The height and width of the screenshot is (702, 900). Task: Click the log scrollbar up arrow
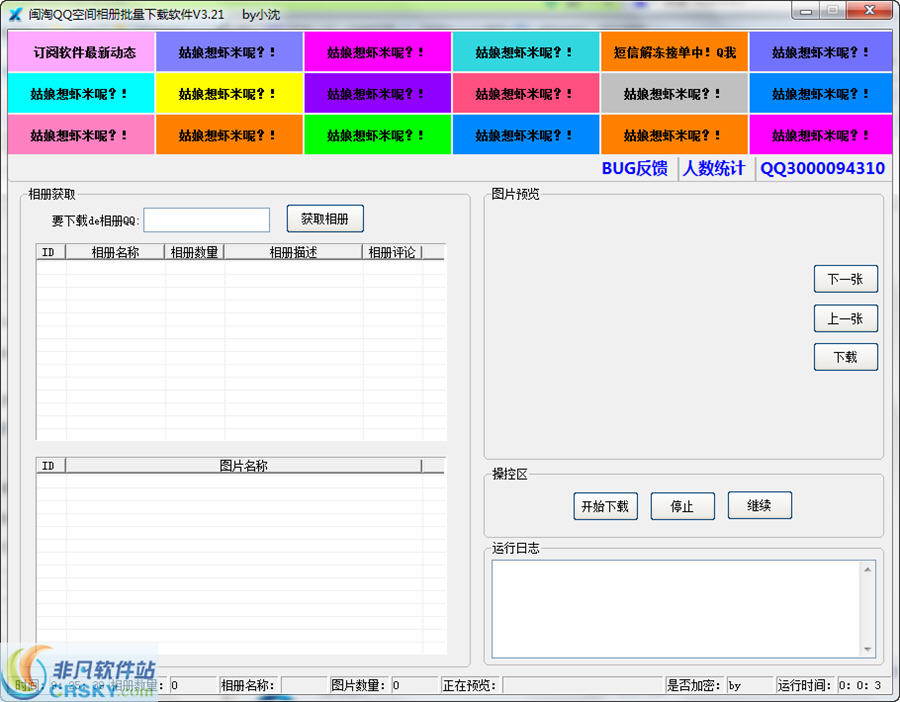pos(867,569)
